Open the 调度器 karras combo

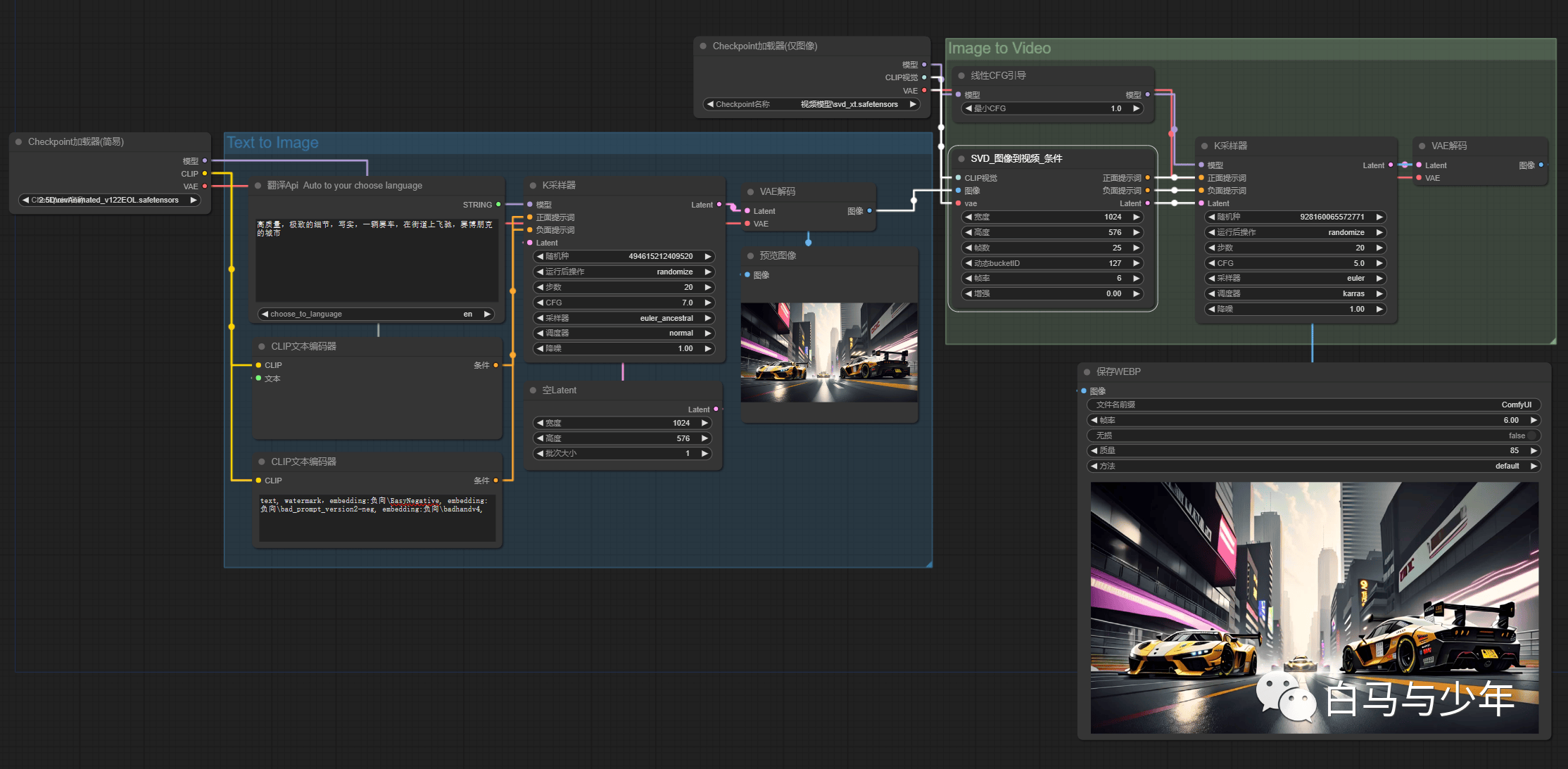(1296, 293)
